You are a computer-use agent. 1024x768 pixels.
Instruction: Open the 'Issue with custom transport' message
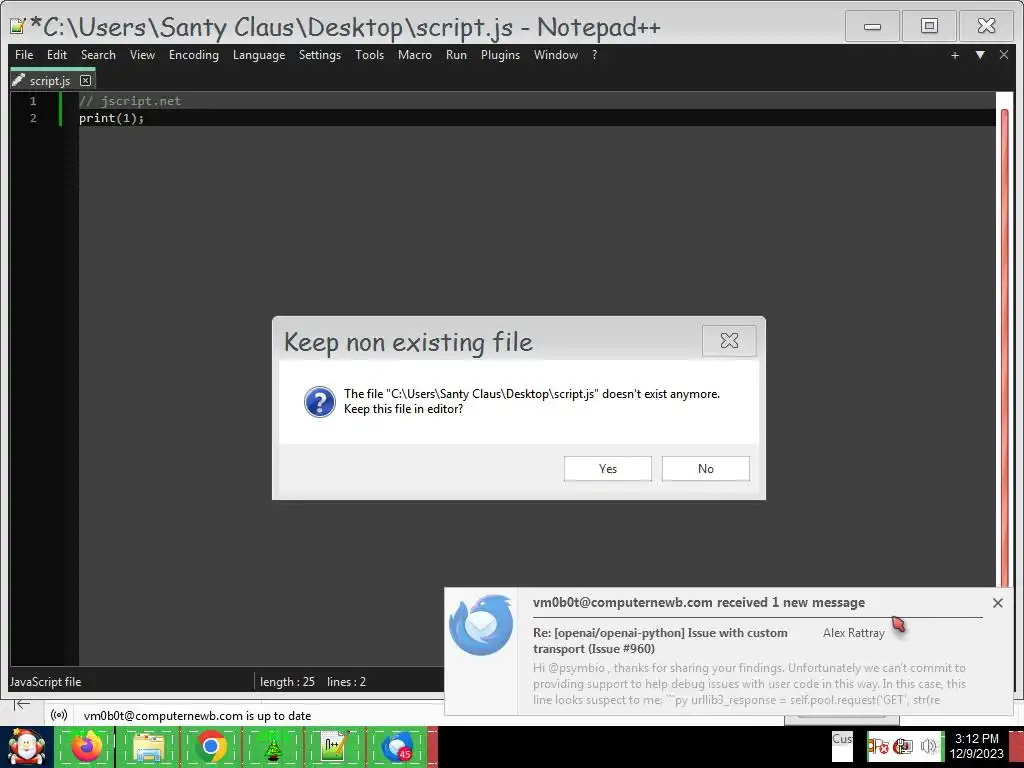(x=660, y=641)
